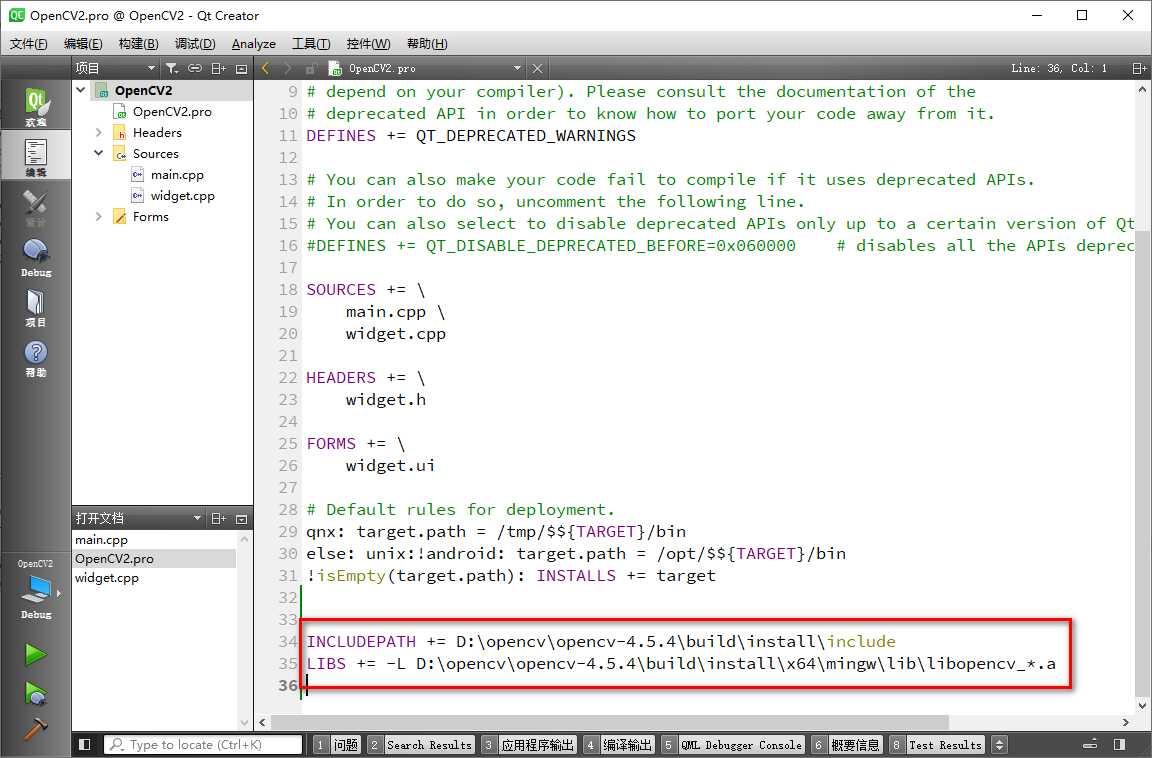The image size is (1152, 758).
Task: Open the Open Documents view dropdown
Action: coord(138,519)
